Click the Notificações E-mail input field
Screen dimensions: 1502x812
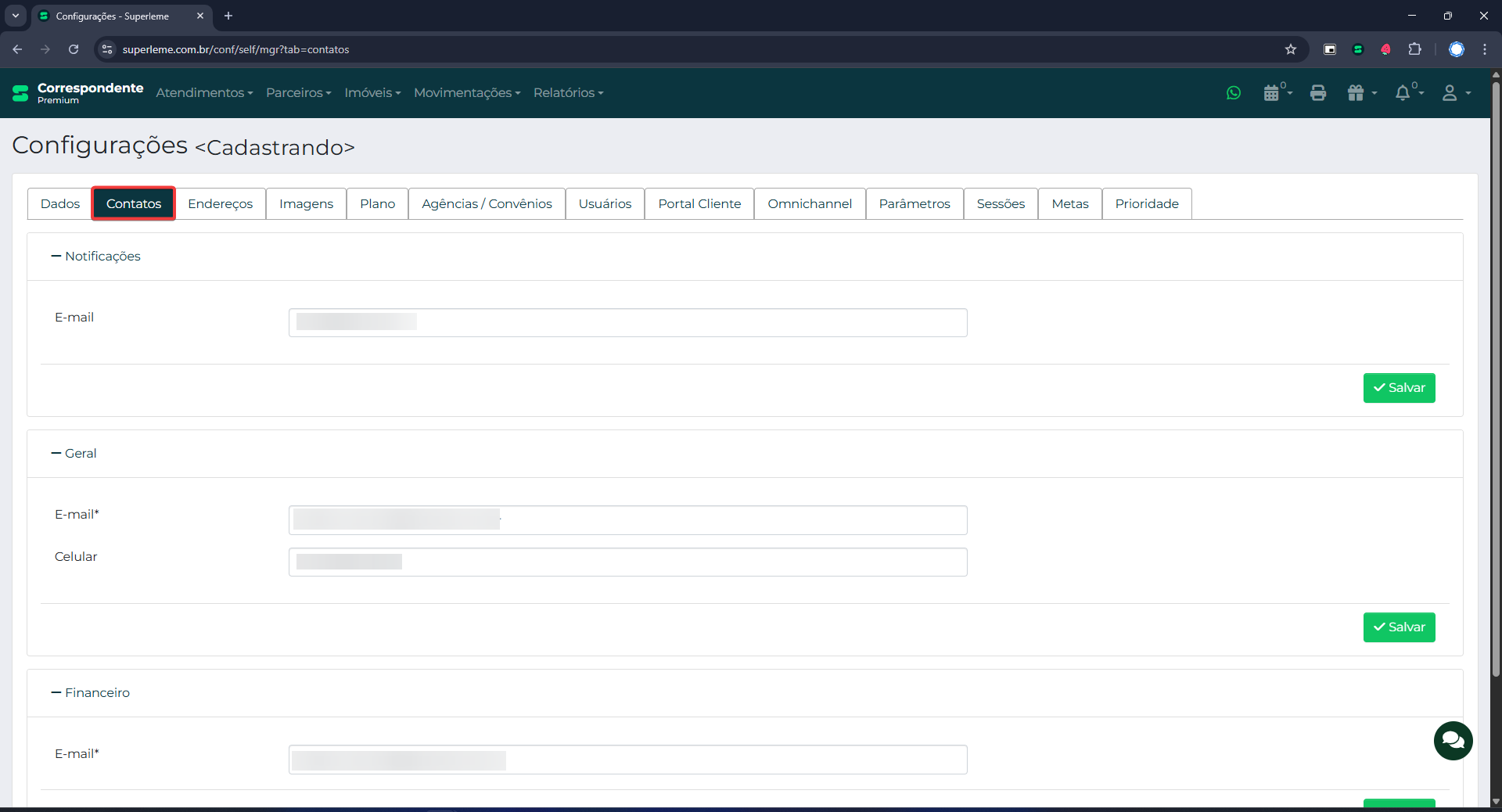pyautogui.click(x=627, y=323)
